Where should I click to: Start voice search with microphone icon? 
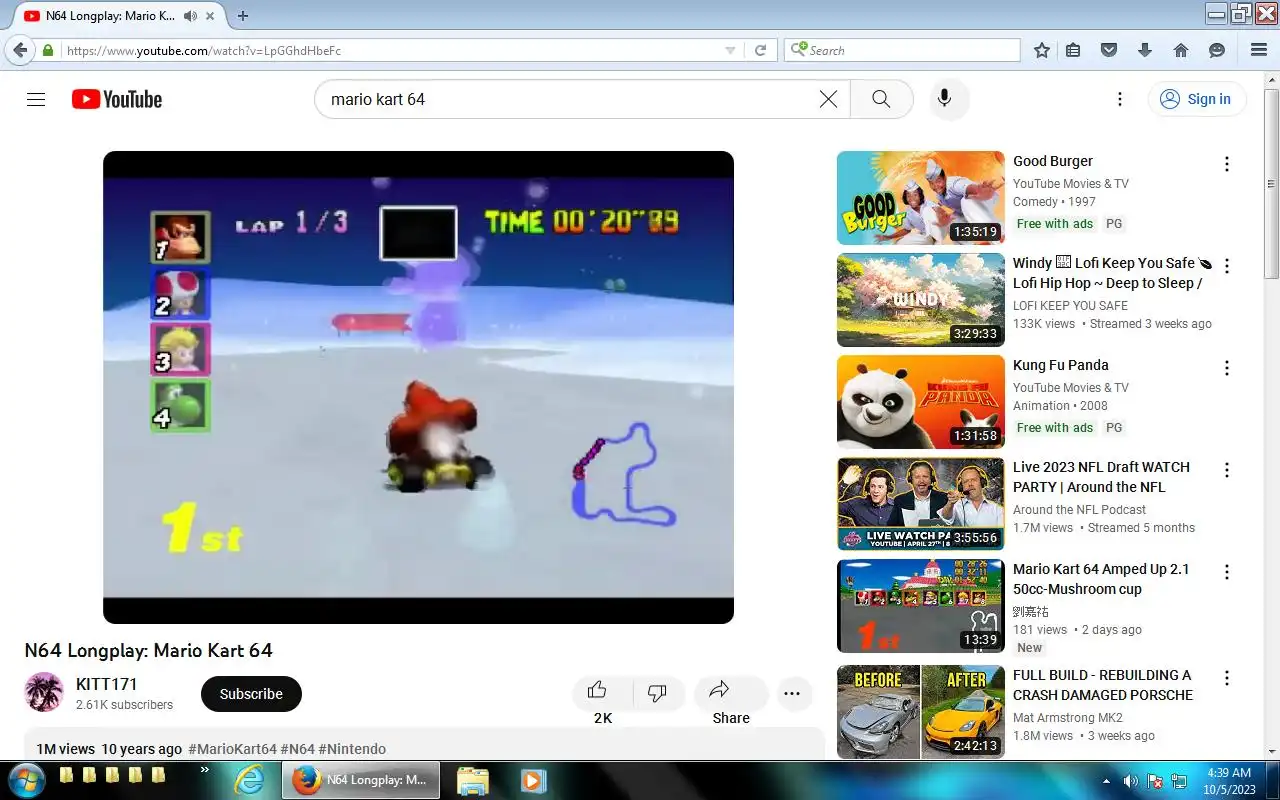(x=944, y=99)
